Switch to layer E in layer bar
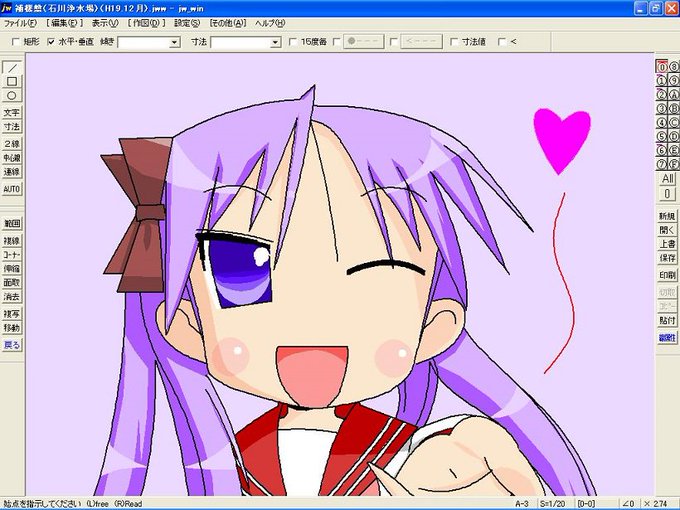 click(673, 150)
